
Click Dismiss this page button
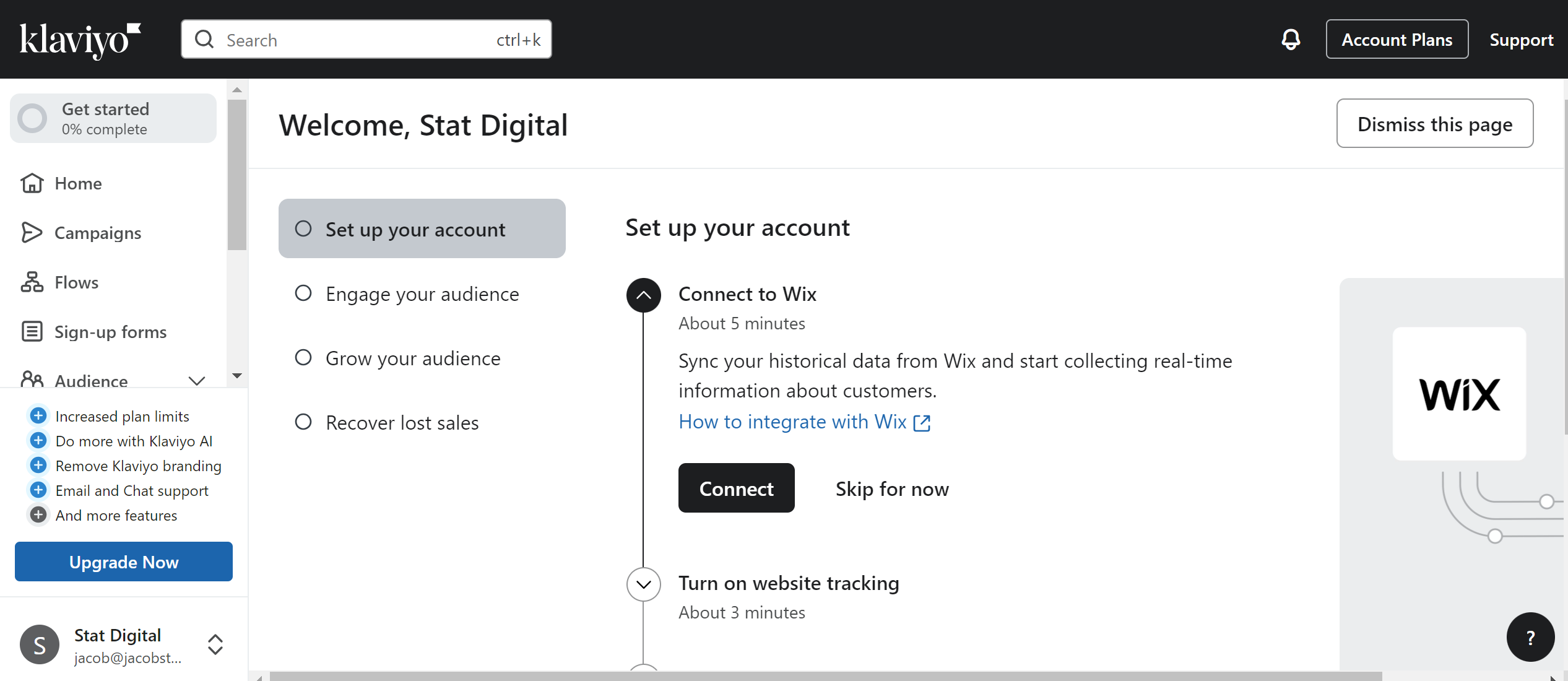[1434, 123]
